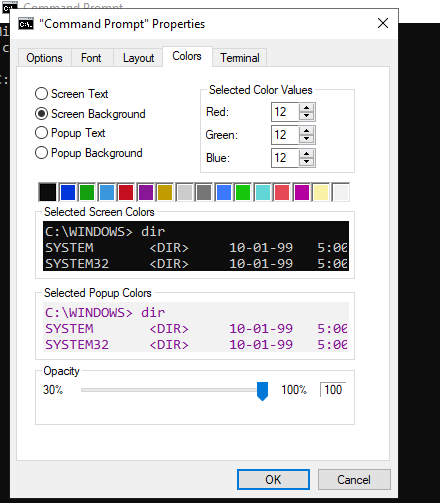Decrease the Green value with down arrow
The width and height of the screenshot is (440, 503).
306,139
